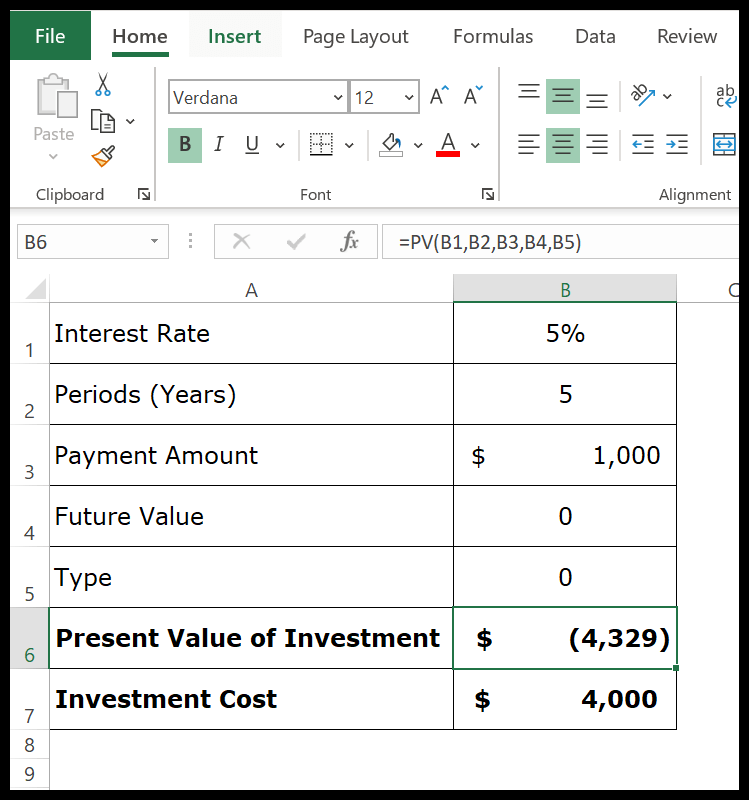Viewport: 749px width, 800px height.
Task: Toggle italic formatting
Action: [x=218, y=144]
